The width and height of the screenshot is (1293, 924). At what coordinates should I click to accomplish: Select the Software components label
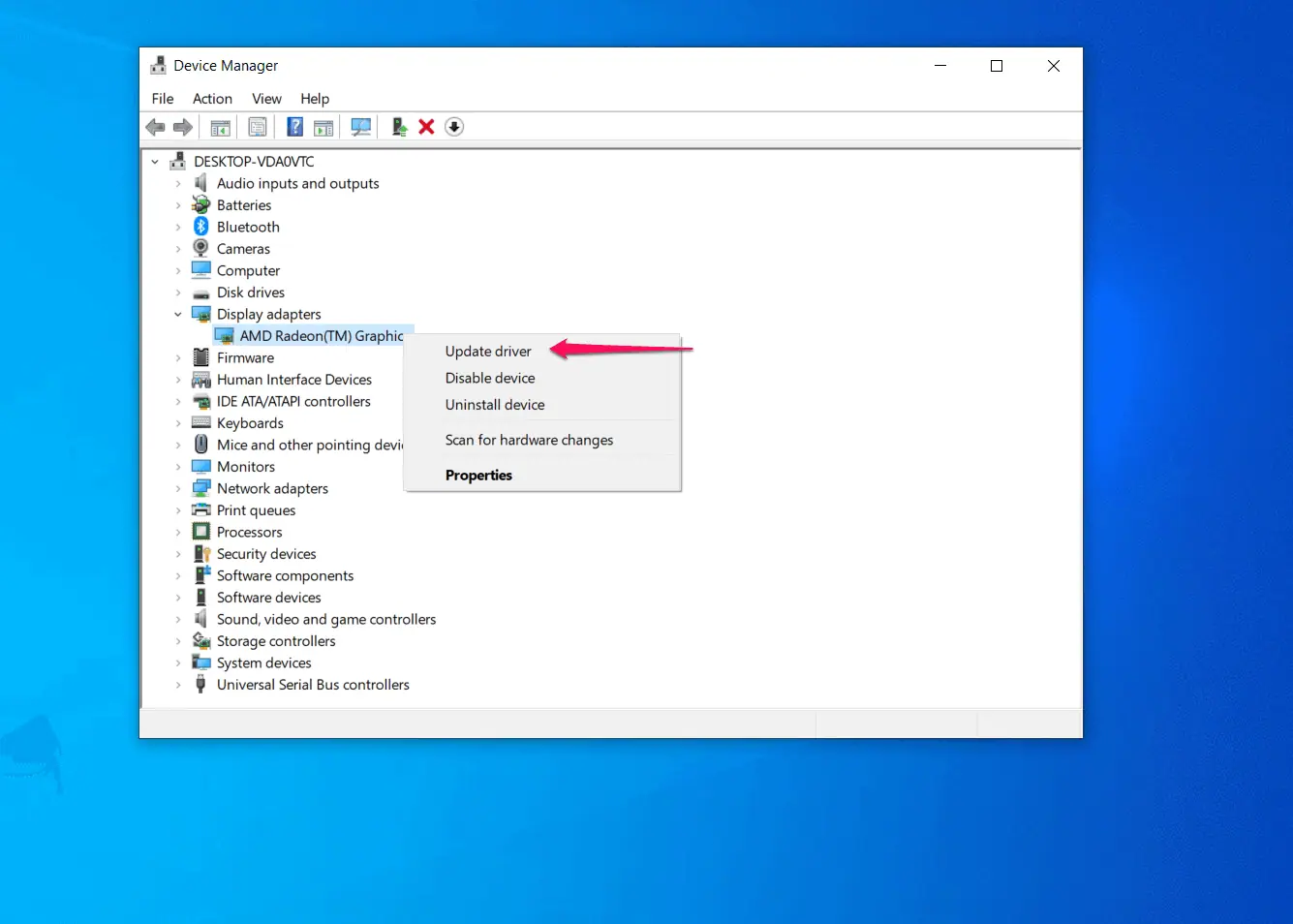pyautogui.click(x=285, y=575)
